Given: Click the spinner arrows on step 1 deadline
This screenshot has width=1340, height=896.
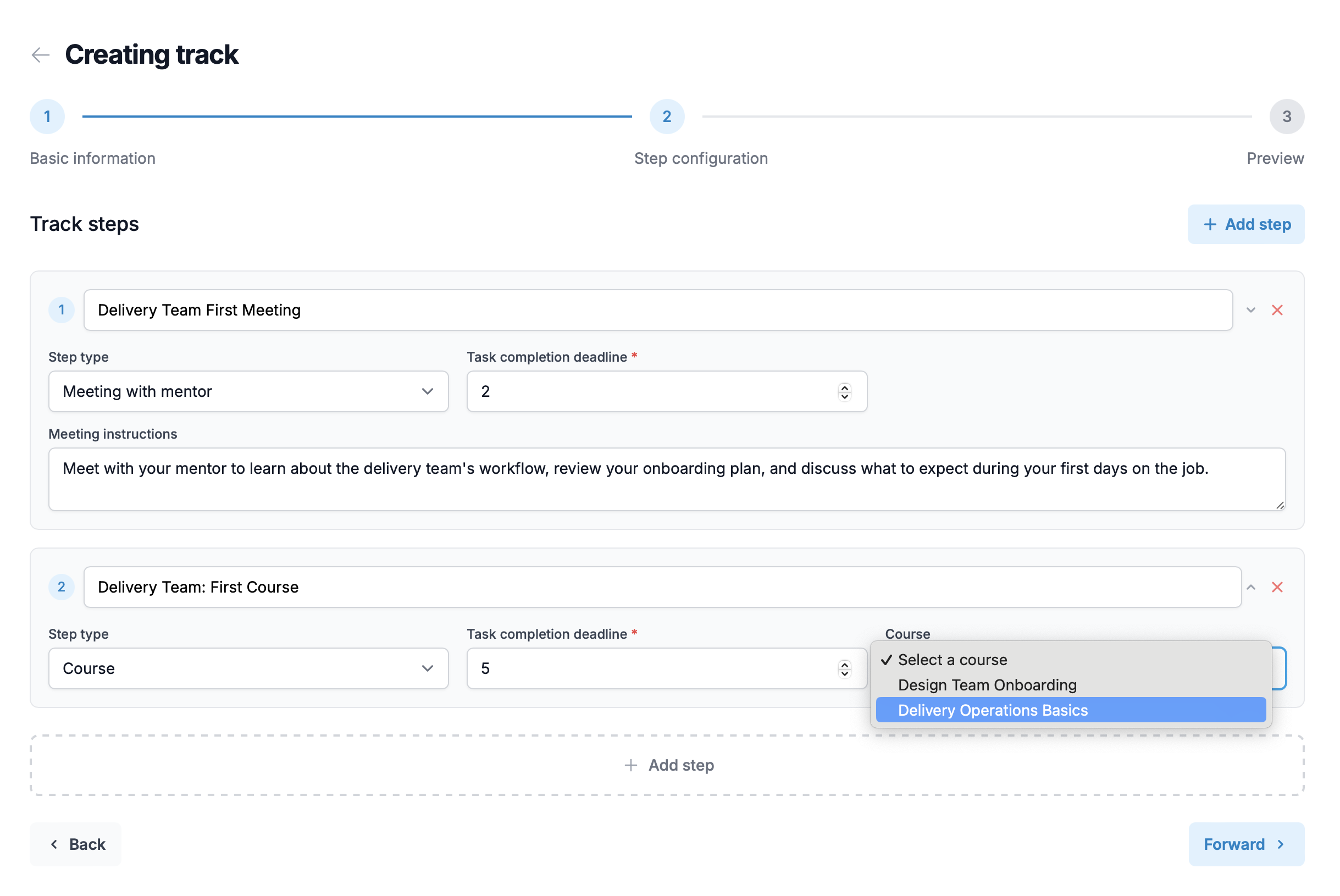Looking at the screenshot, I should click(844, 391).
